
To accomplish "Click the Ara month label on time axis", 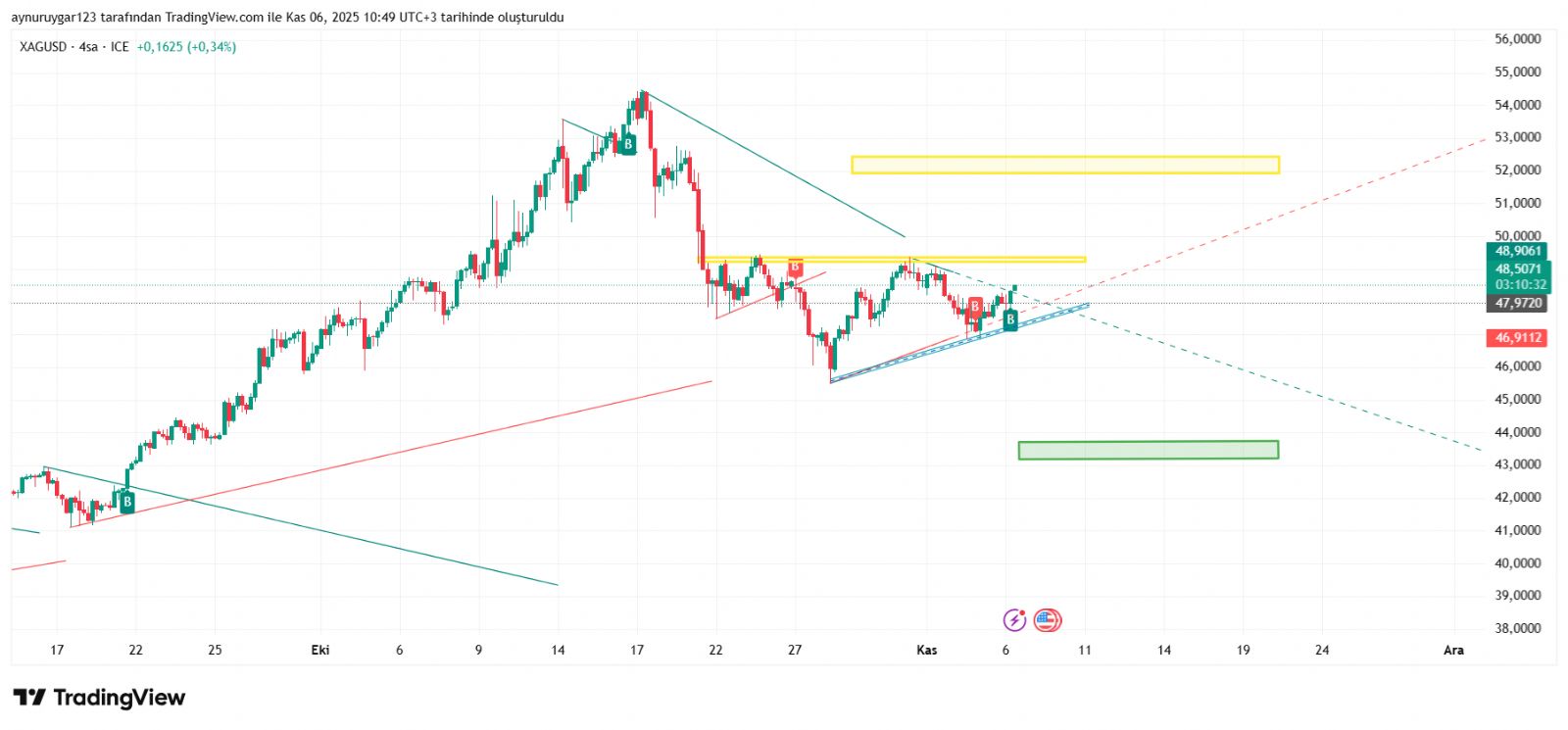I will point(1453,650).
